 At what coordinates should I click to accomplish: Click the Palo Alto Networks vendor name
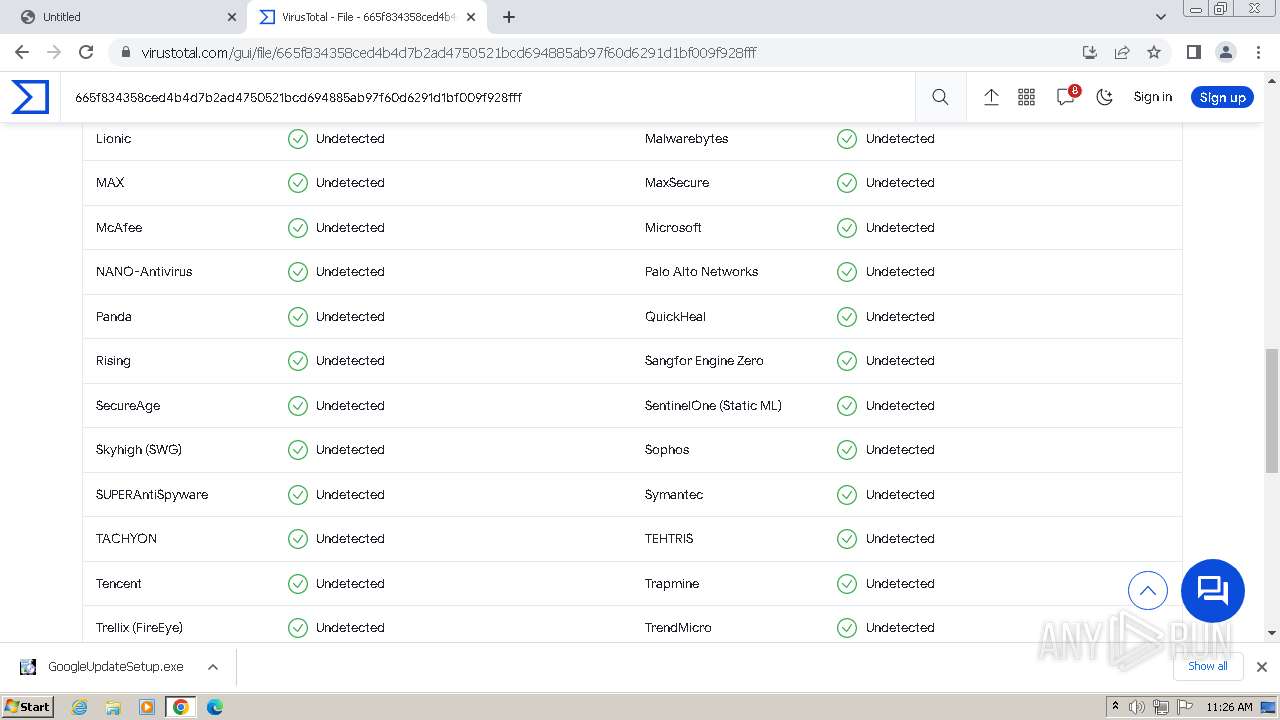pyautogui.click(x=702, y=272)
